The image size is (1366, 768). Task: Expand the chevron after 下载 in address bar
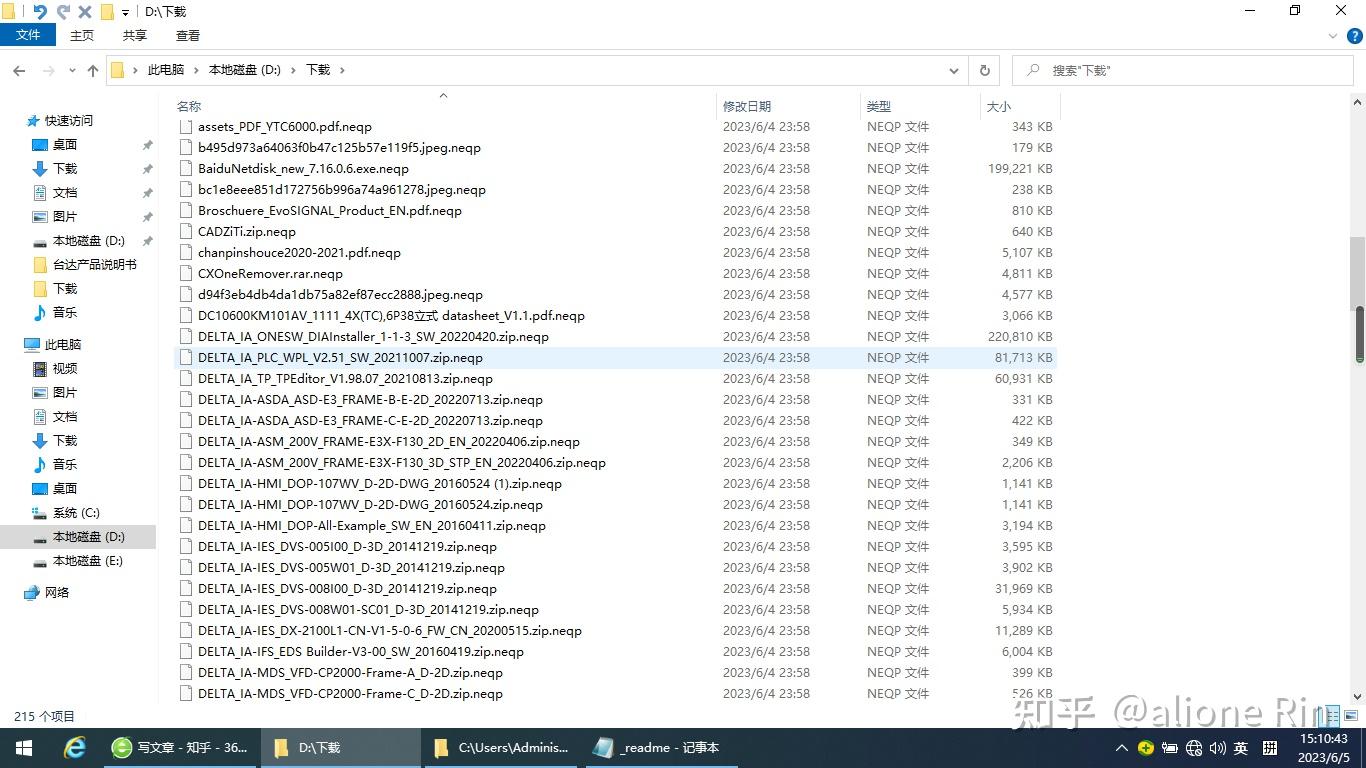[x=342, y=70]
